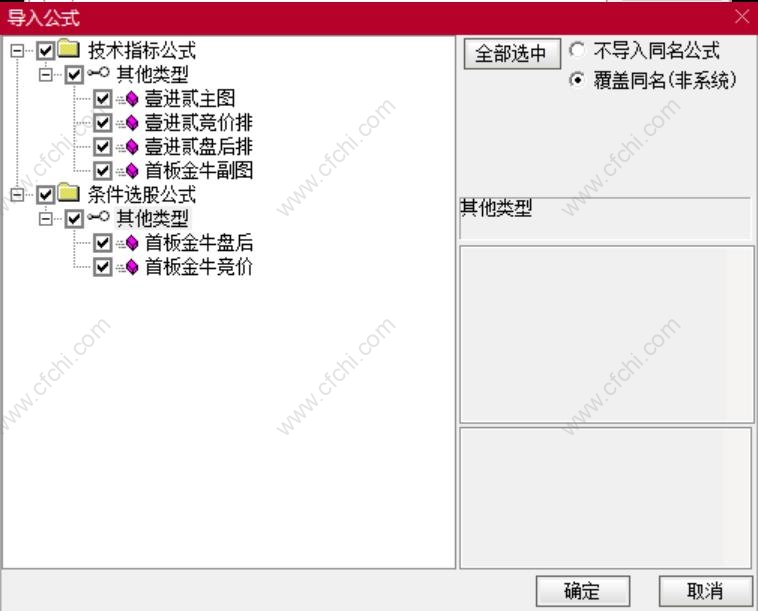Click the key icon of 其他类型 under 技术指标公式
Screen dimensions: 758x611
(99, 73)
